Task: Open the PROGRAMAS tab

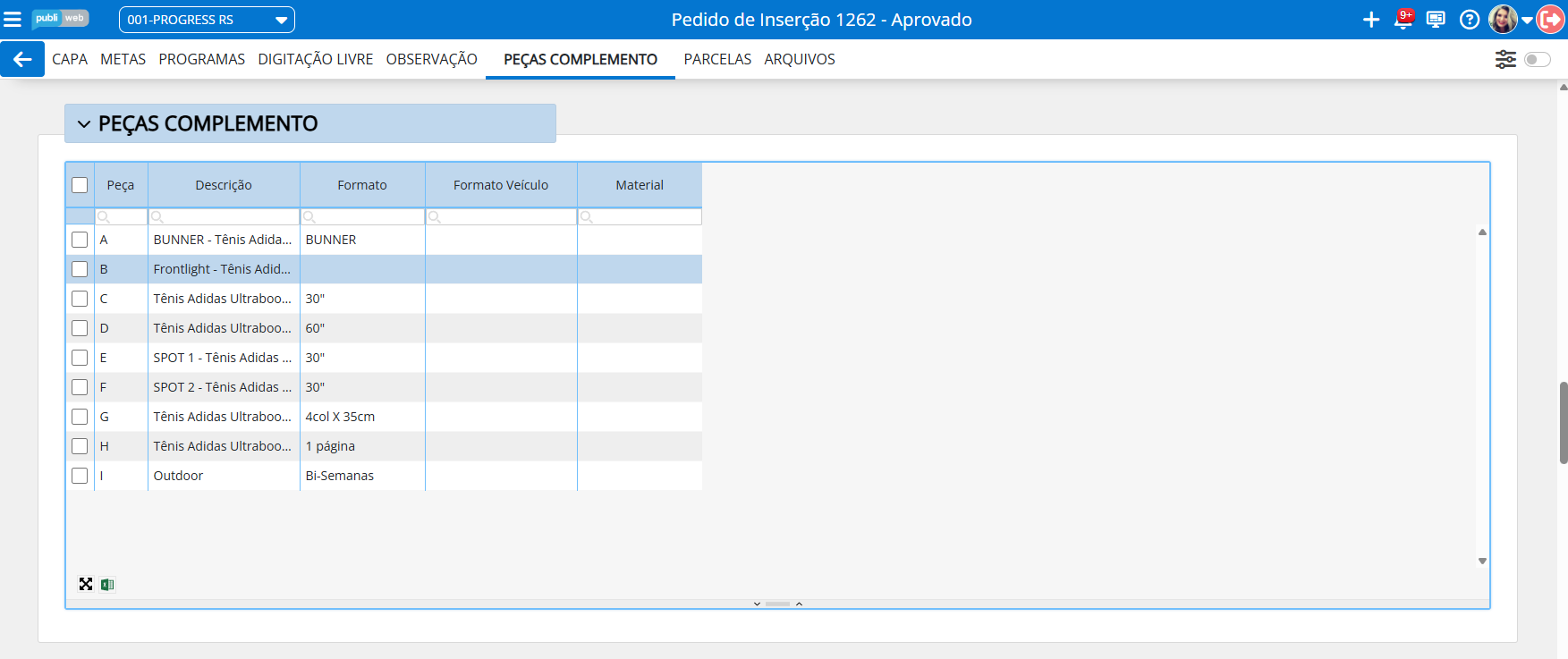Action: click(x=201, y=59)
